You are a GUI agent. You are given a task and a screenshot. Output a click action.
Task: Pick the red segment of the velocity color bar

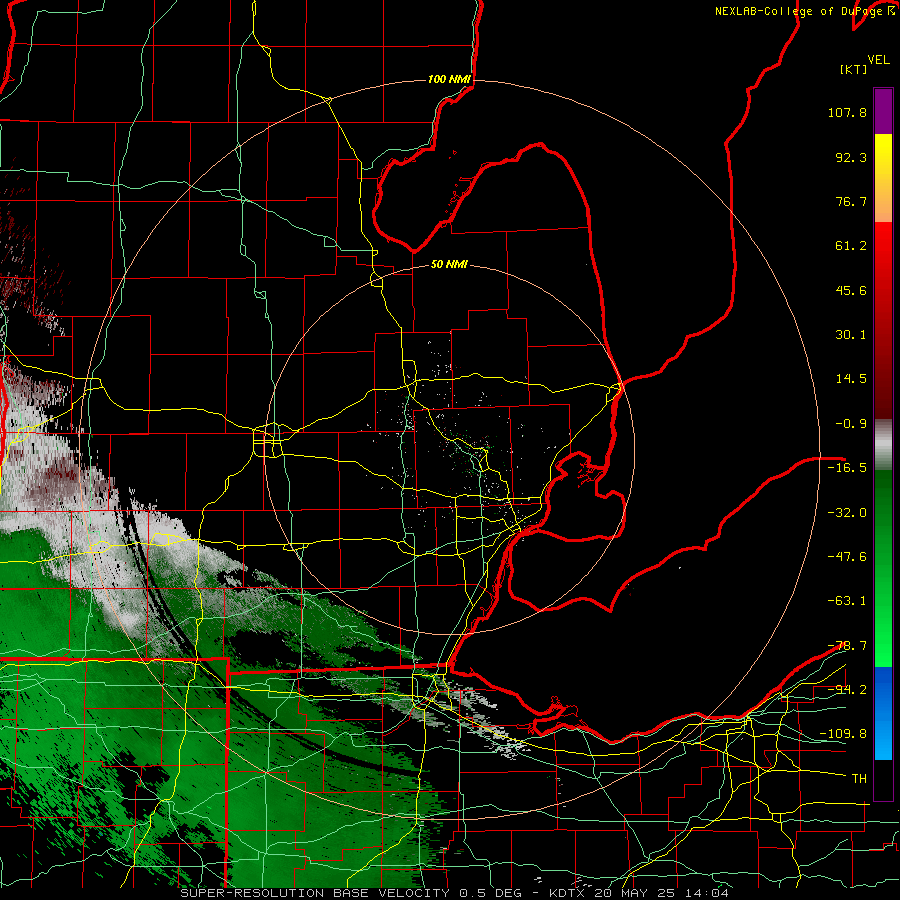coord(883,320)
